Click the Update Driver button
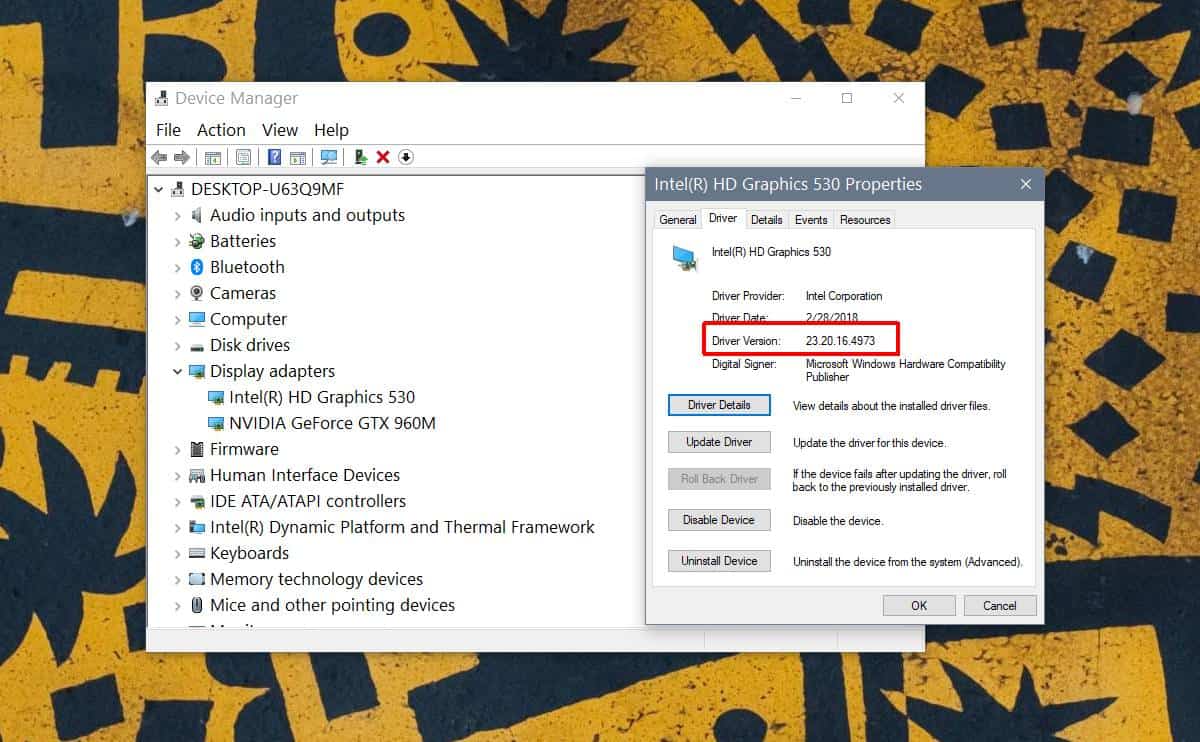1200x742 pixels. pyautogui.click(x=719, y=442)
